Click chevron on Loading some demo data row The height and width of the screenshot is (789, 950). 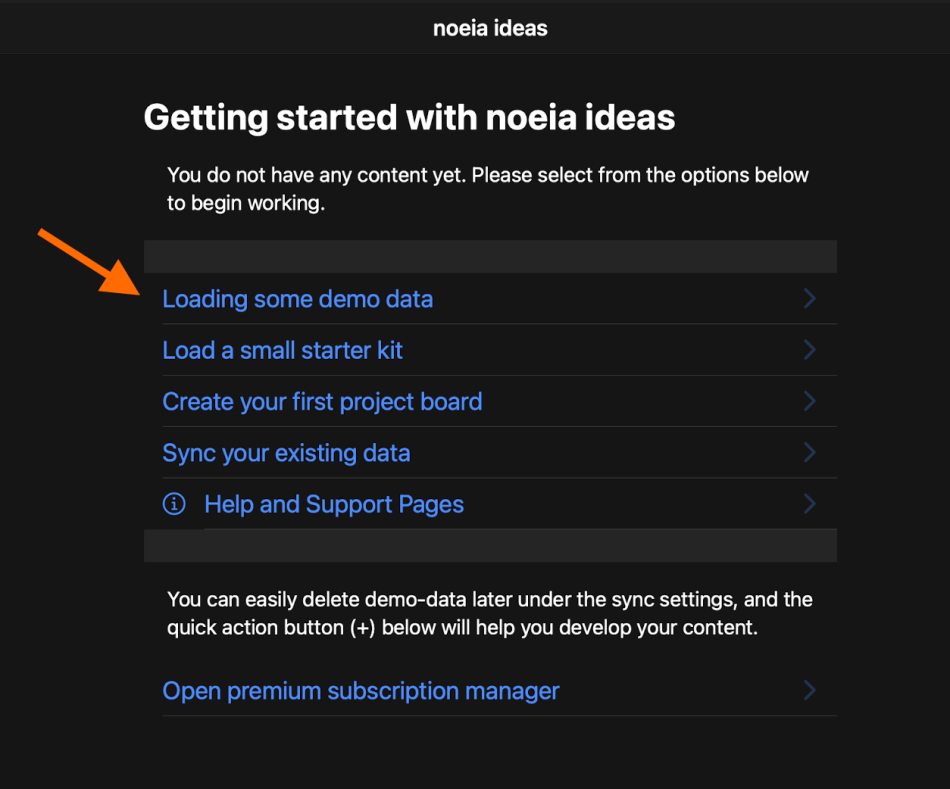click(810, 299)
